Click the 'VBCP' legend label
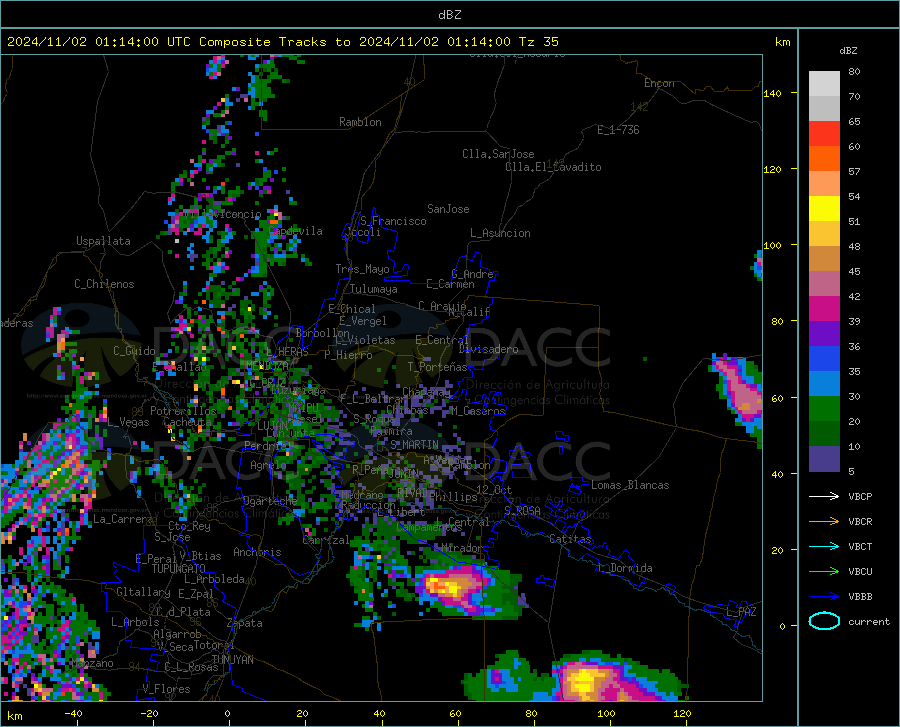This screenshot has height=727, width=900. (x=860, y=496)
